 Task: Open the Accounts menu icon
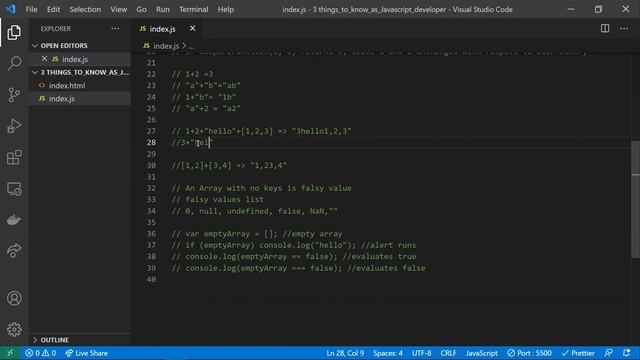(x=14, y=298)
